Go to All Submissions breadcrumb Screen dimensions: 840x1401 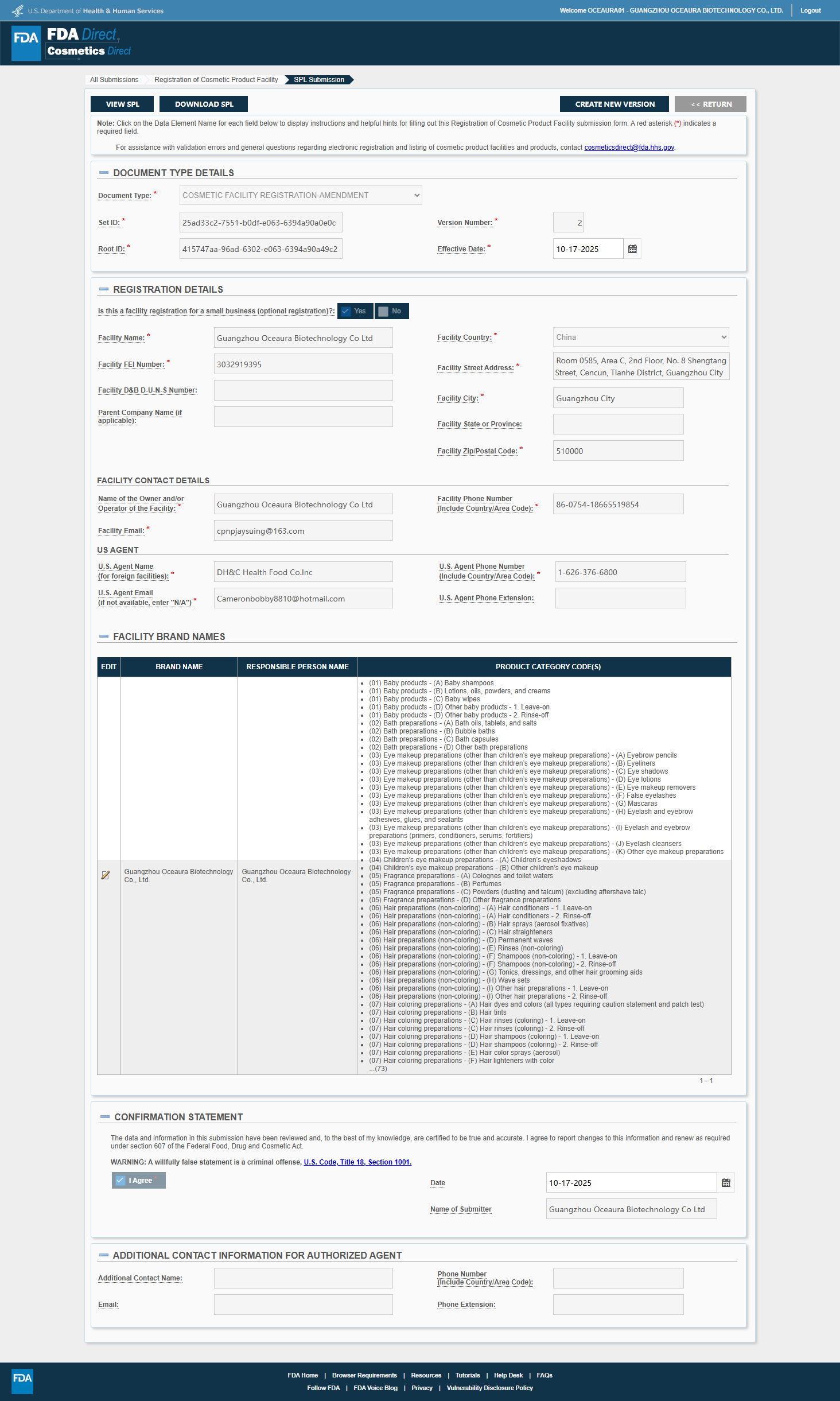(114, 80)
